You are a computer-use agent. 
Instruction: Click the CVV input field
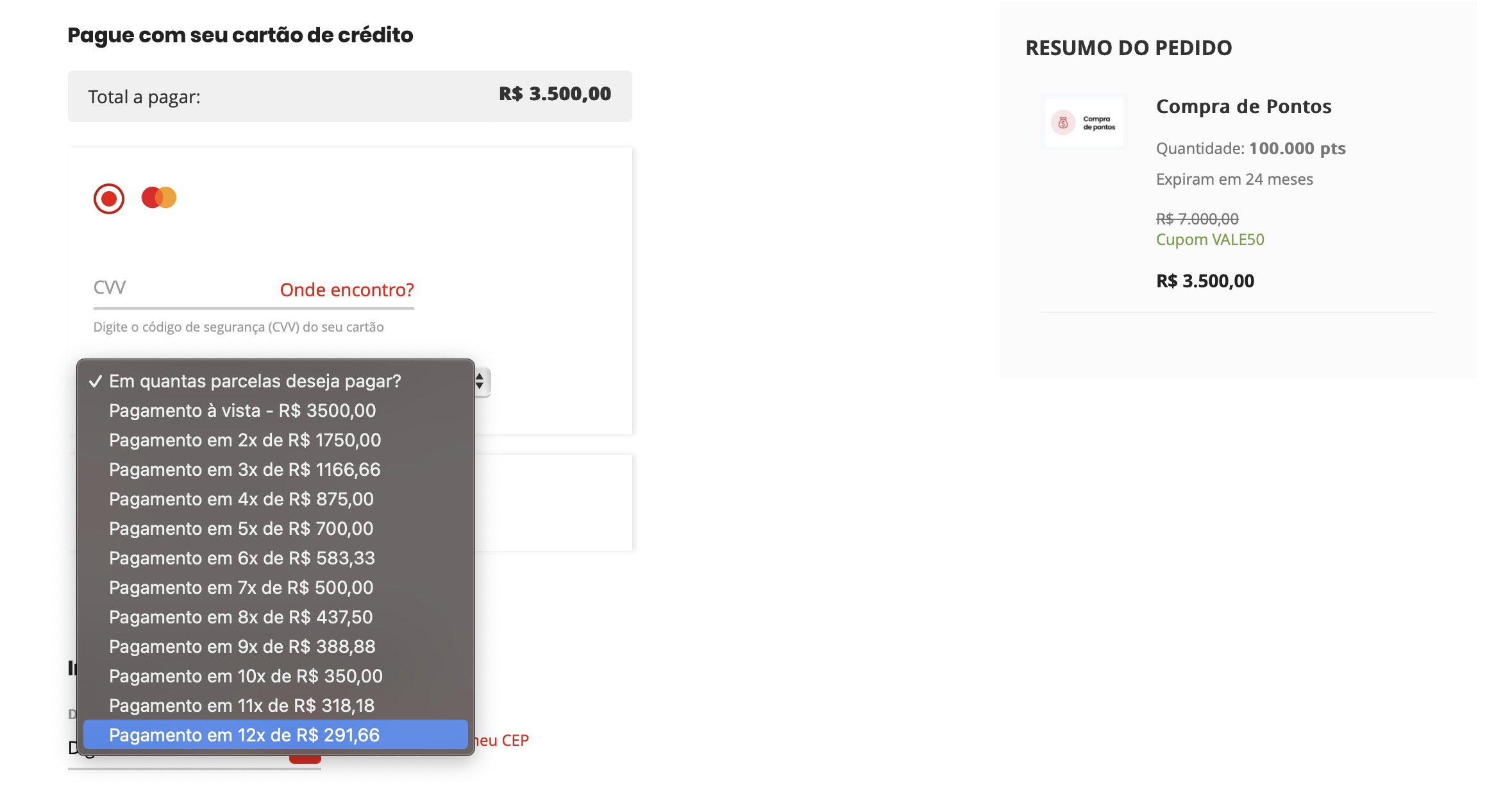pyautogui.click(x=183, y=289)
